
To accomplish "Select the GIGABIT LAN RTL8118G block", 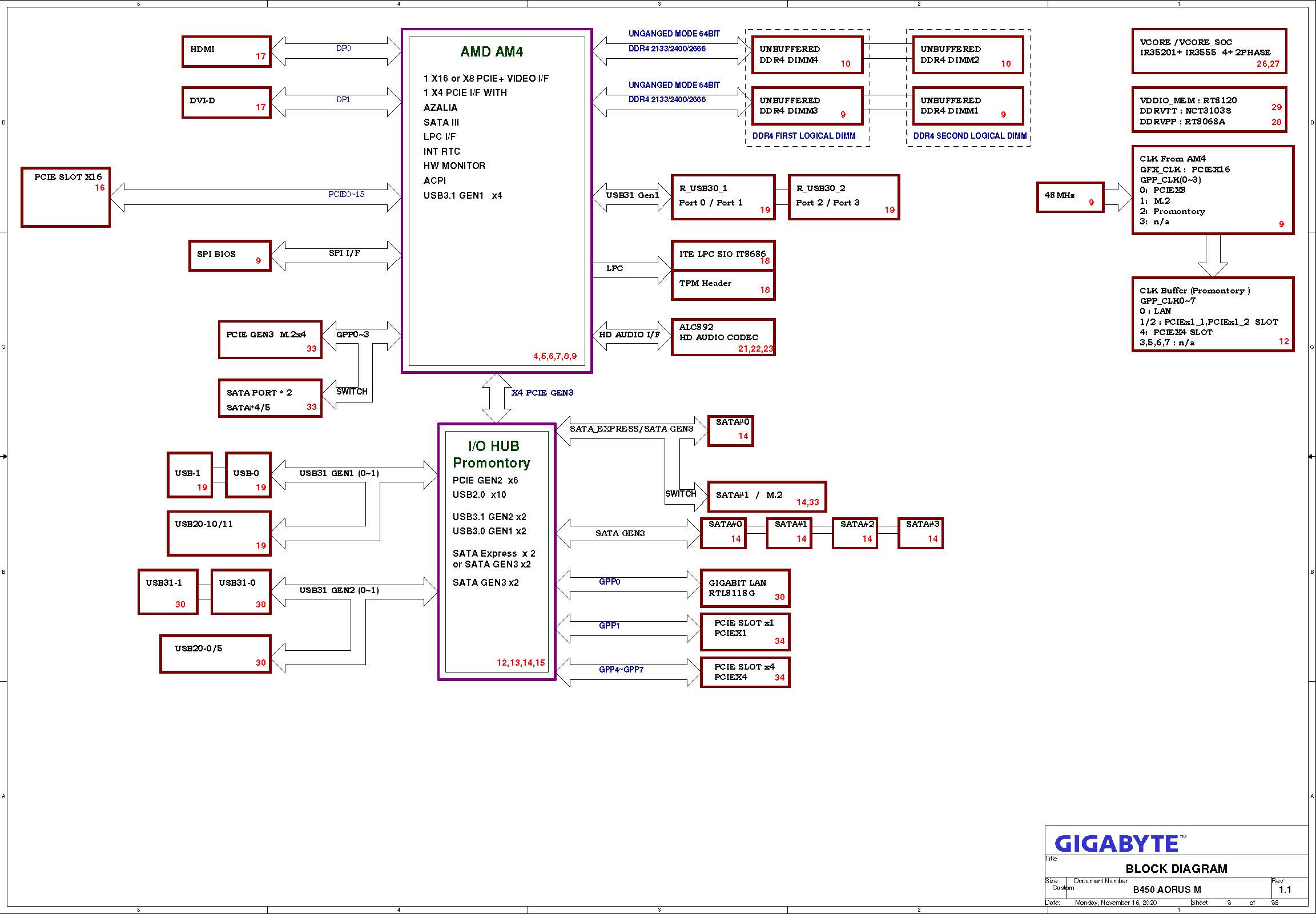I will (x=744, y=588).
